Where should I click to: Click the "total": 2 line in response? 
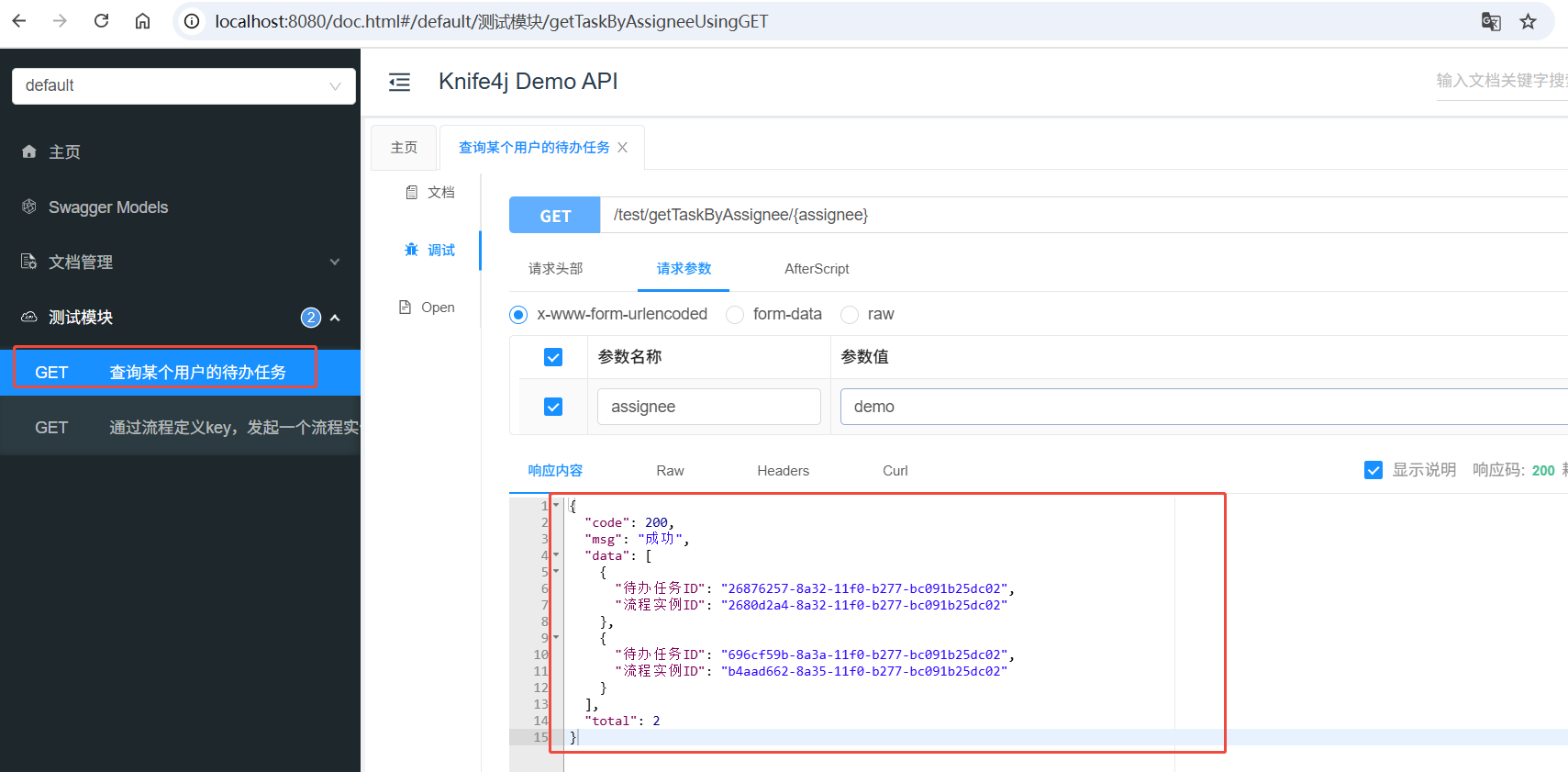pos(622,721)
